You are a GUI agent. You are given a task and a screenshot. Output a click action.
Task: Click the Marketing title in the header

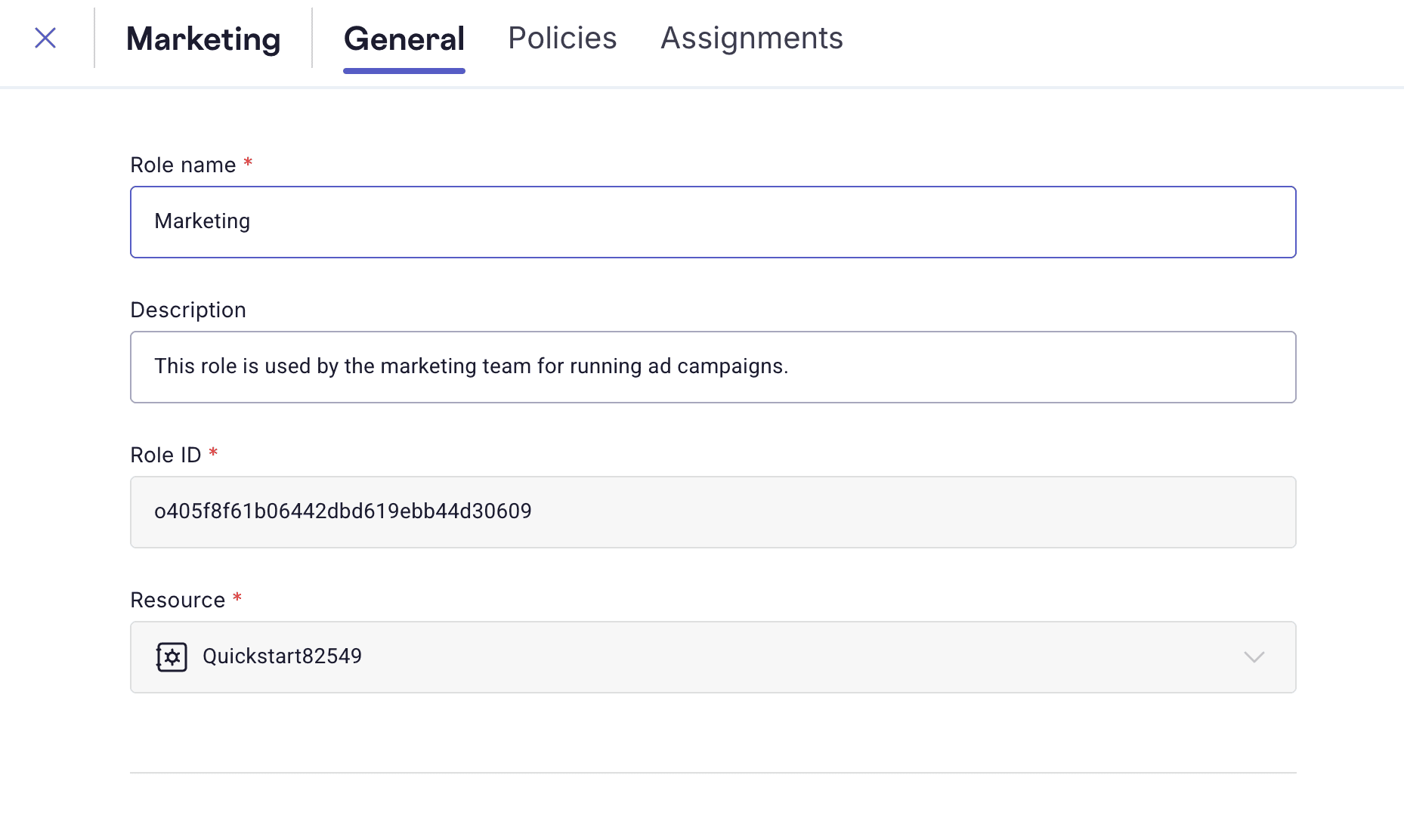coord(203,39)
